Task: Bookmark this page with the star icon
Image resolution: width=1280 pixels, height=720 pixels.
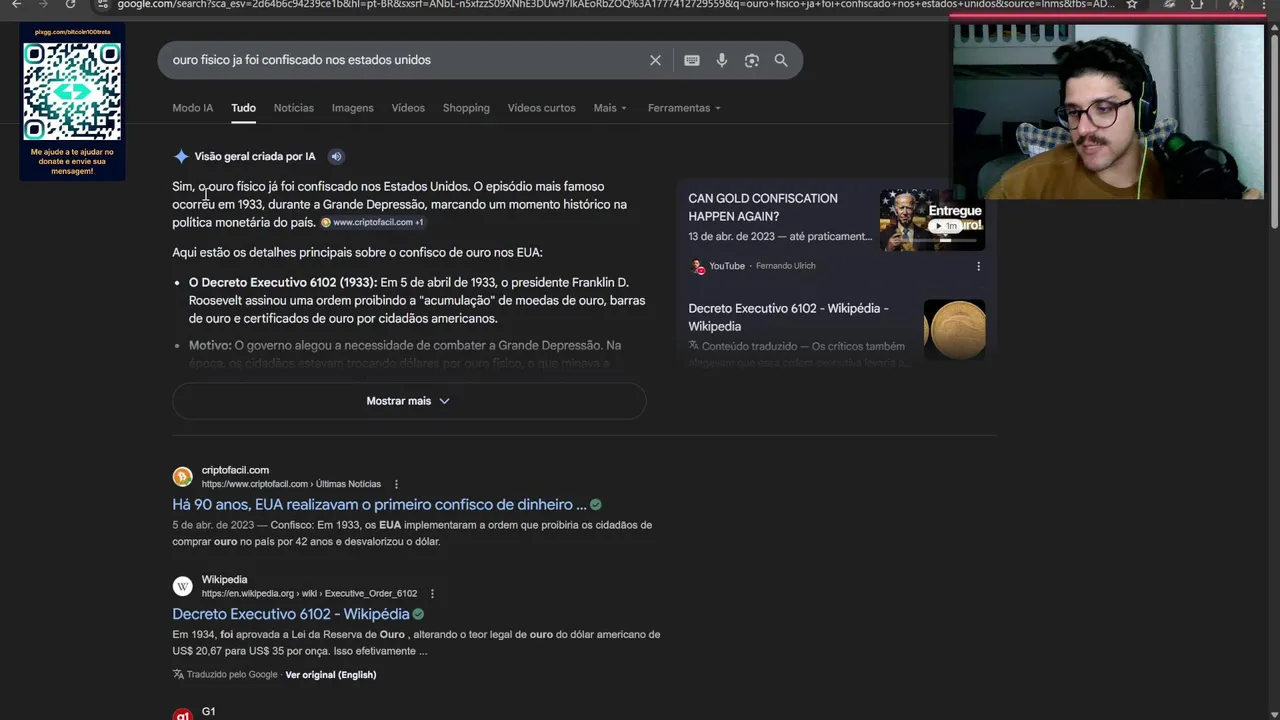Action: (x=1131, y=4)
